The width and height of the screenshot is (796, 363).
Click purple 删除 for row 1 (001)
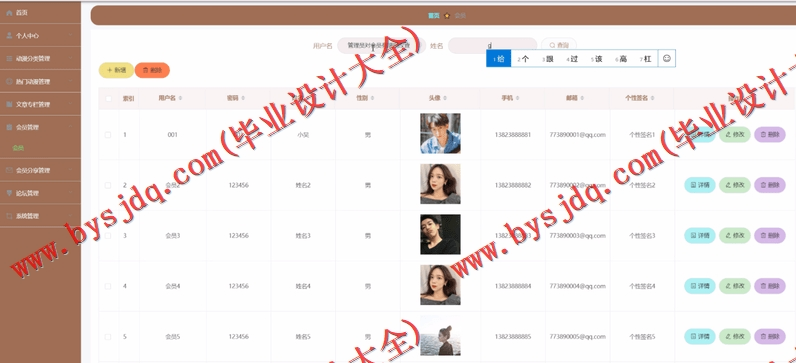click(770, 135)
